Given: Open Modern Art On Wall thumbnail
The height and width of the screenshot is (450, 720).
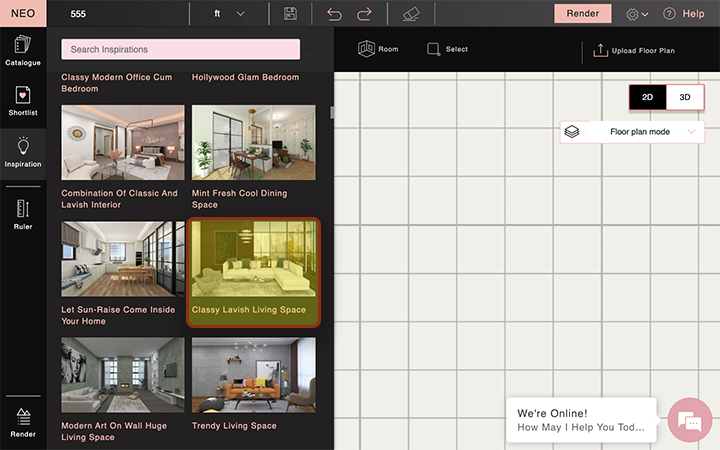Looking at the screenshot, I should pos(123,375).
